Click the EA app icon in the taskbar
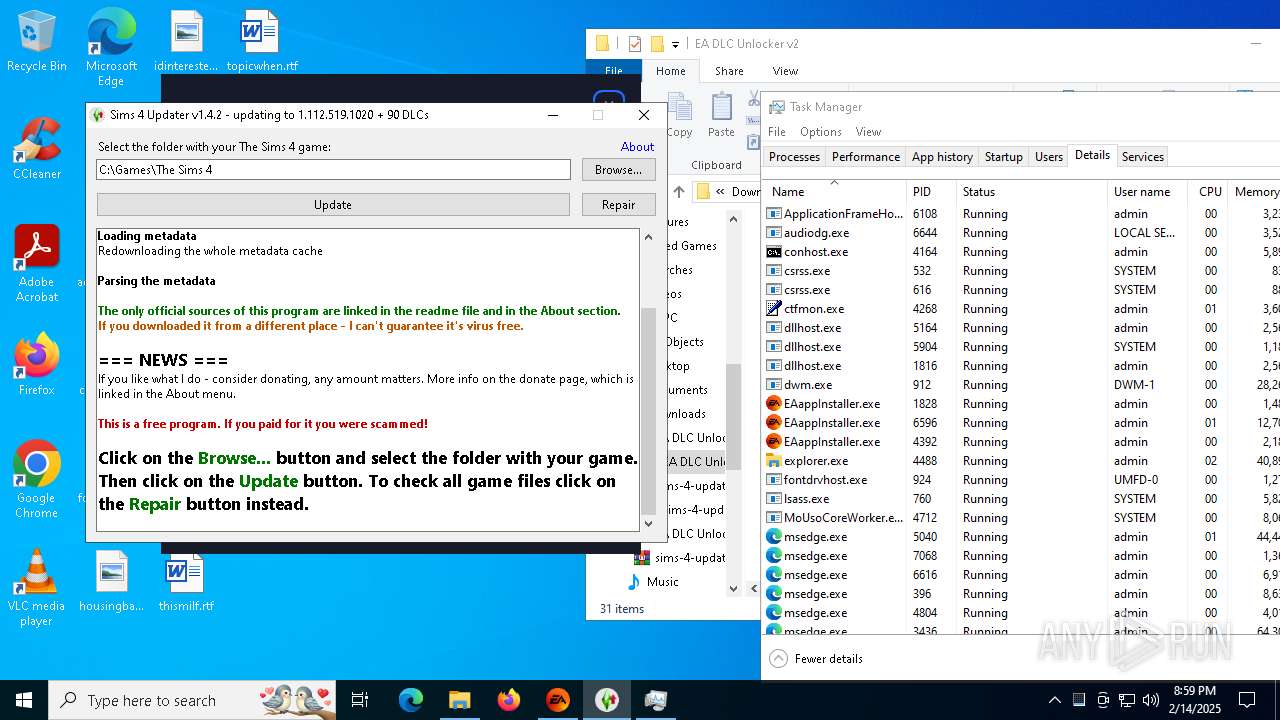The height and width of the screenshot is (720, 1280). point(558,700)
